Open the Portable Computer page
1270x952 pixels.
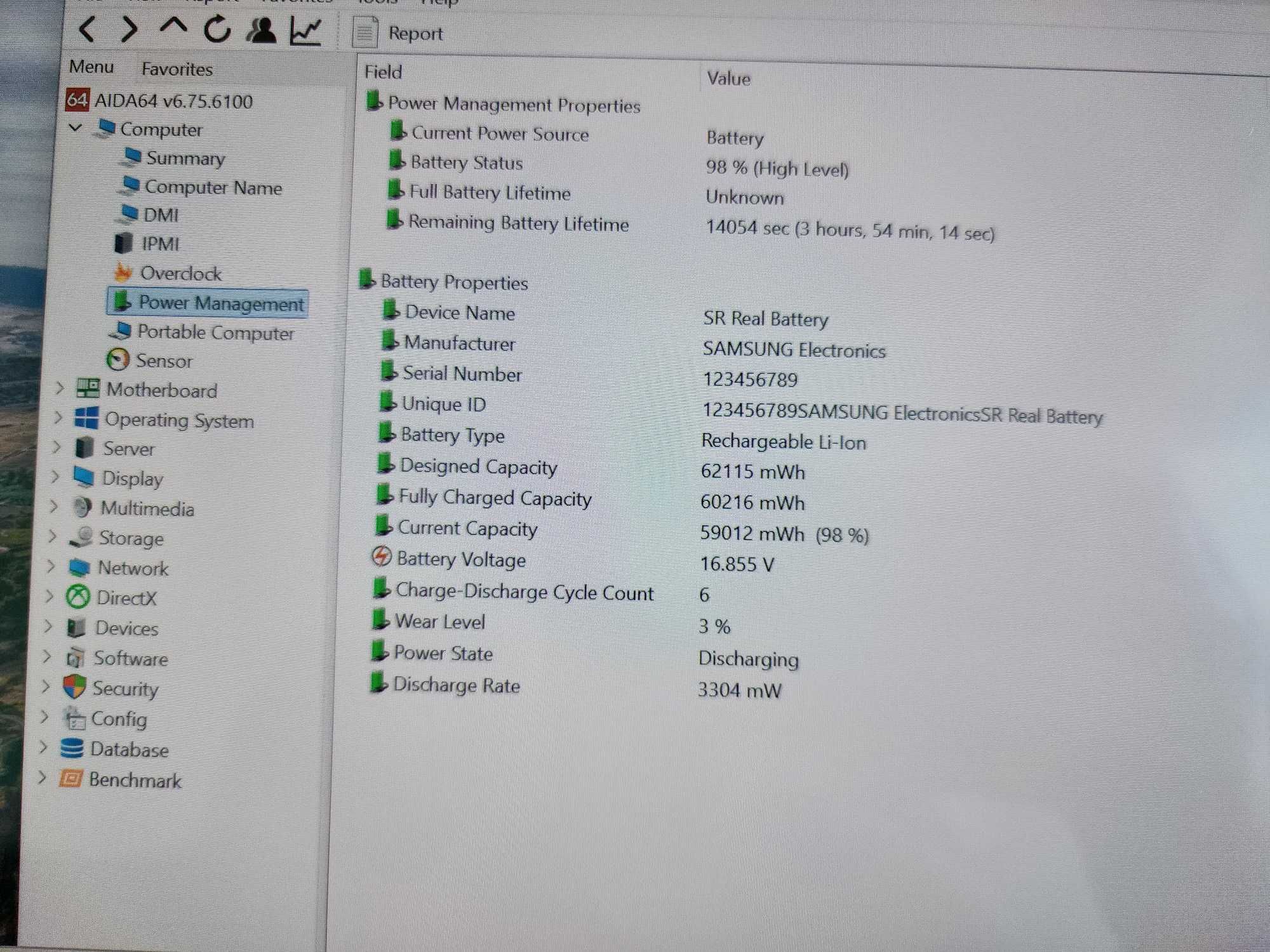(201, 332)
